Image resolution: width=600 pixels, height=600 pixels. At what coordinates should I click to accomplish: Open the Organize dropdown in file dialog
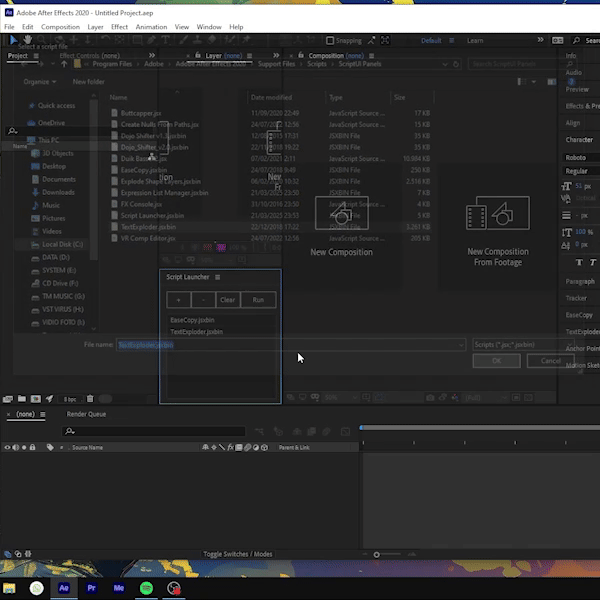pyautogui.click(x=40, y=82)
